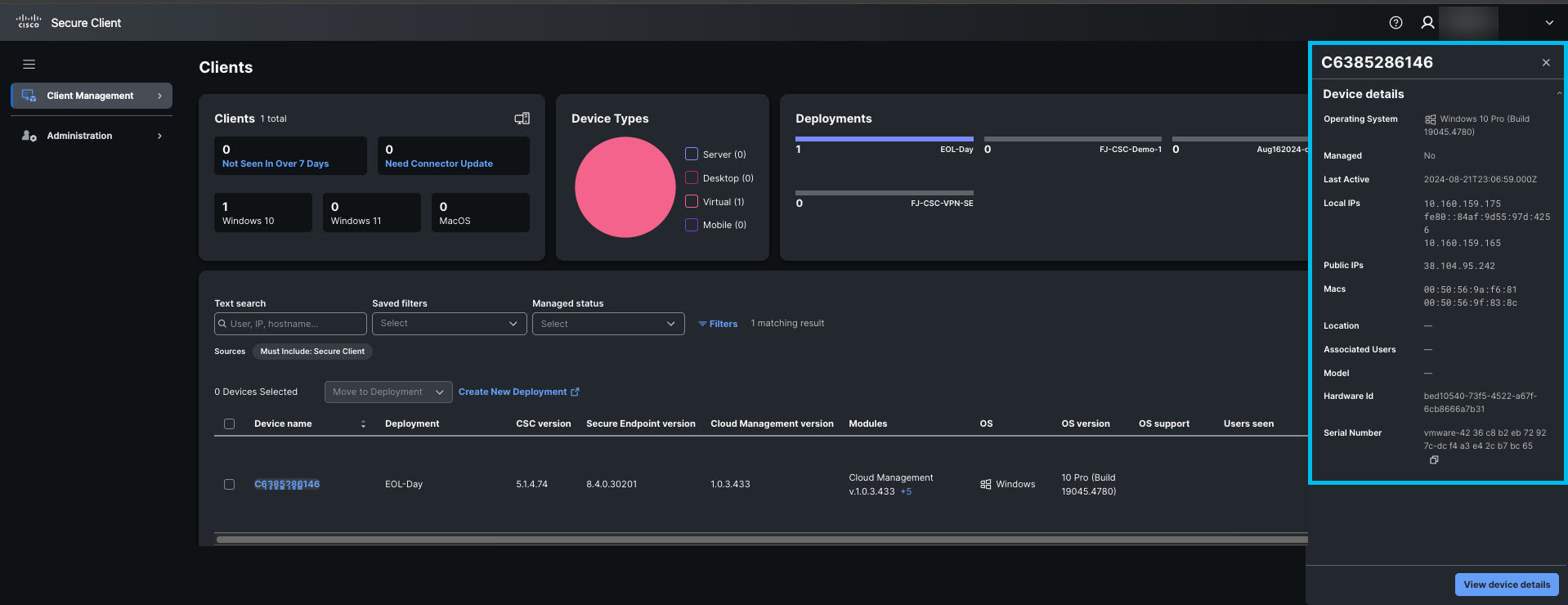Open the help question mark icon

(x=1396, y=23)
